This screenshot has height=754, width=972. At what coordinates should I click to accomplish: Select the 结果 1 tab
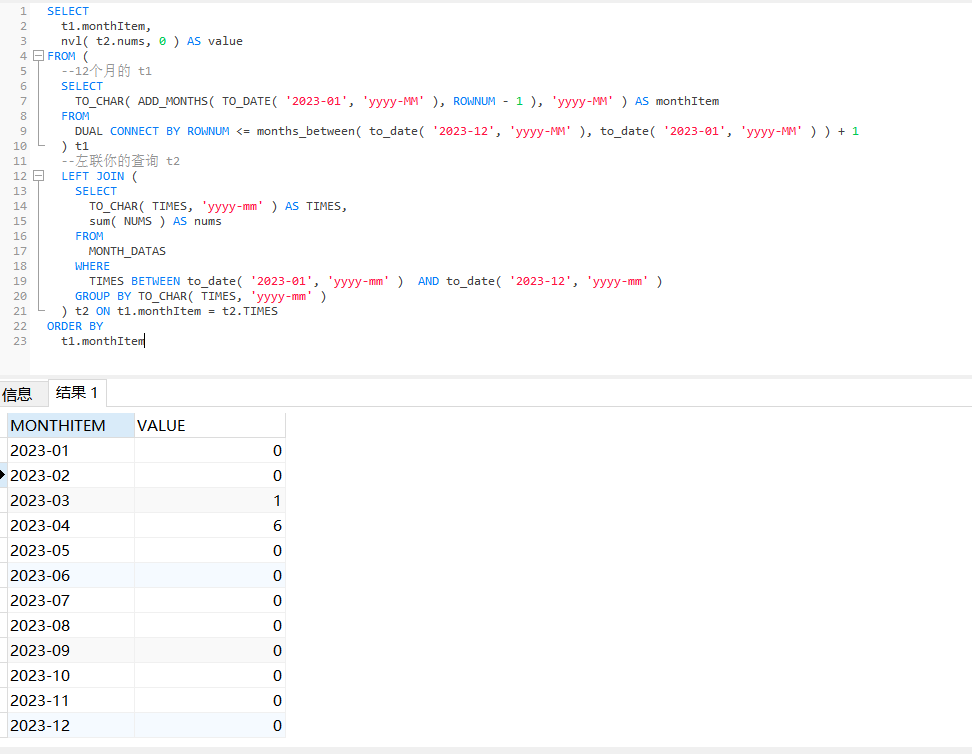coord(77,392)
